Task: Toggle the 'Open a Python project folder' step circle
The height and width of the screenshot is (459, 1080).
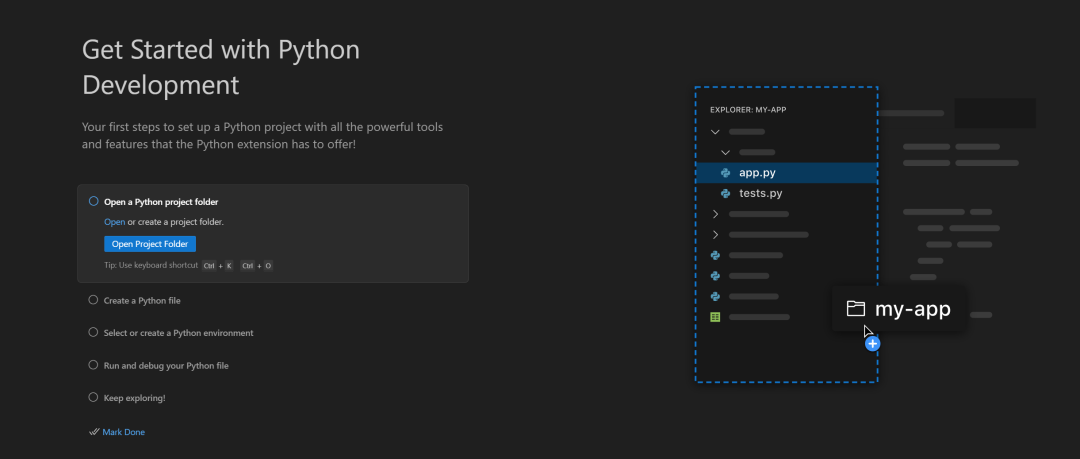Action: pyautogui.click(x=94, y=201)
